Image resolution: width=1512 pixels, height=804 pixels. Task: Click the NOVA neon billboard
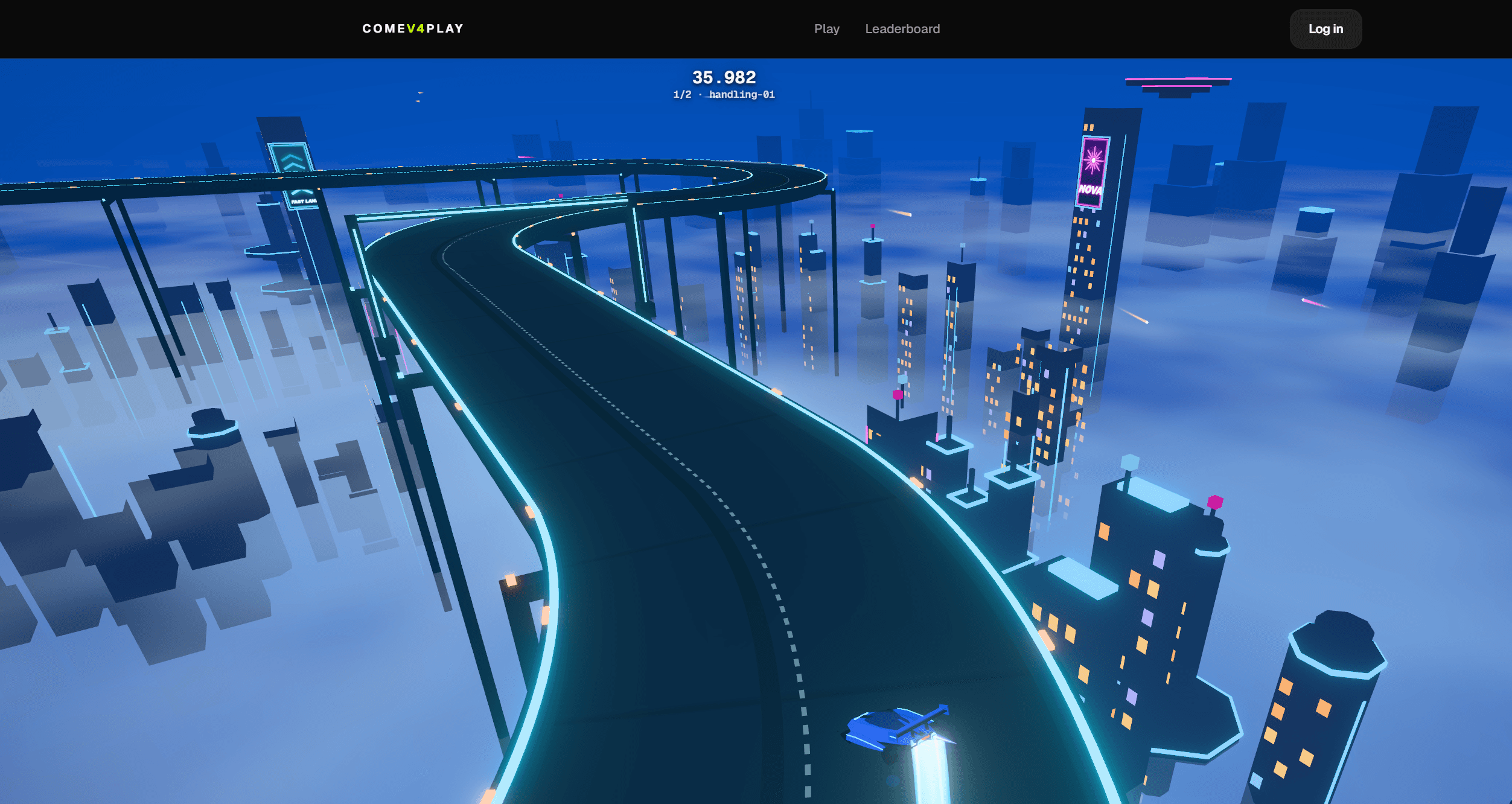click(x=1093, y=173)
